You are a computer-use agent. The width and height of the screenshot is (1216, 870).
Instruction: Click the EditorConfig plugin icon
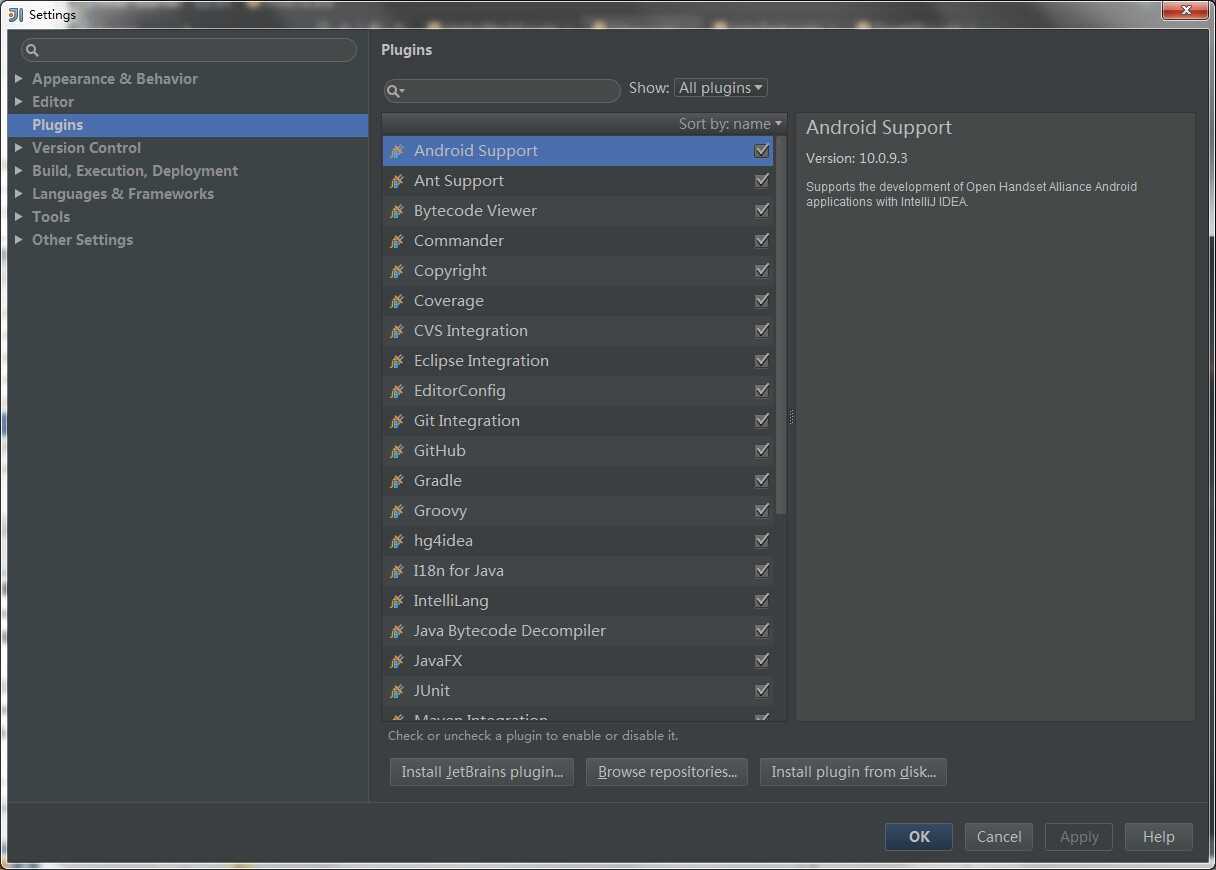(x=397, y=391)
